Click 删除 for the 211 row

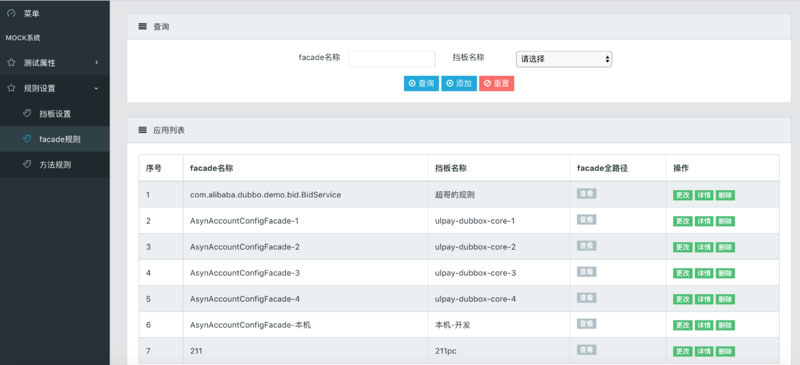click(x=725, y=352)
